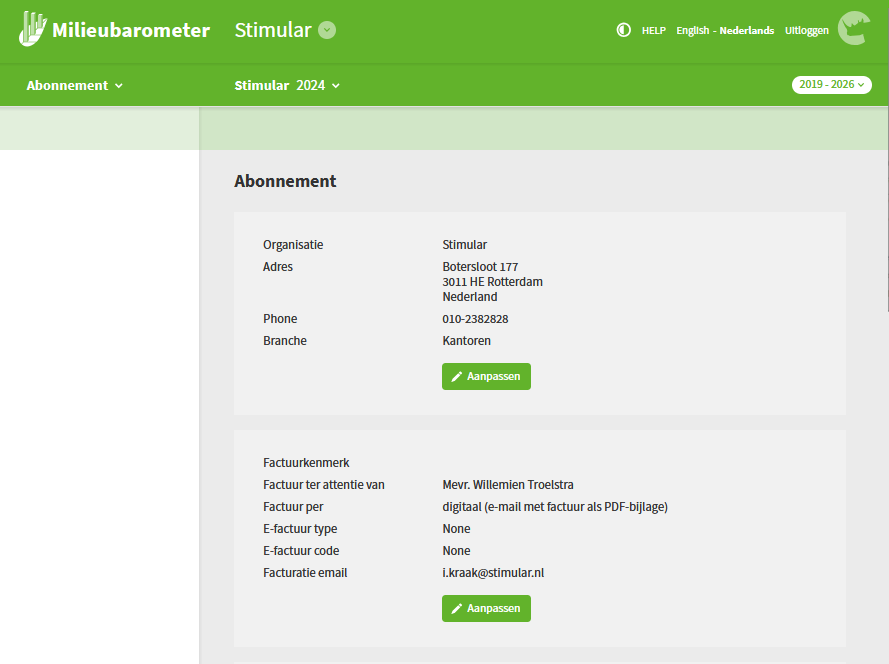Click the Factuur per value digitaal text

pyautogui.click(x=555, y=507)
